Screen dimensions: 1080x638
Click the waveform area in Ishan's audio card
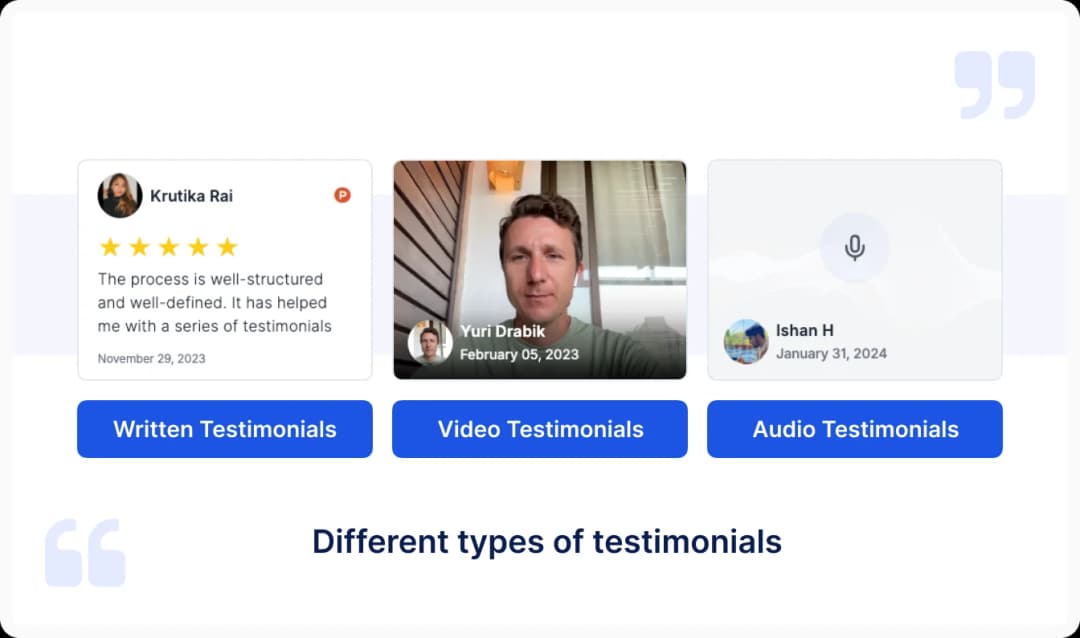[x=940, y=270]
